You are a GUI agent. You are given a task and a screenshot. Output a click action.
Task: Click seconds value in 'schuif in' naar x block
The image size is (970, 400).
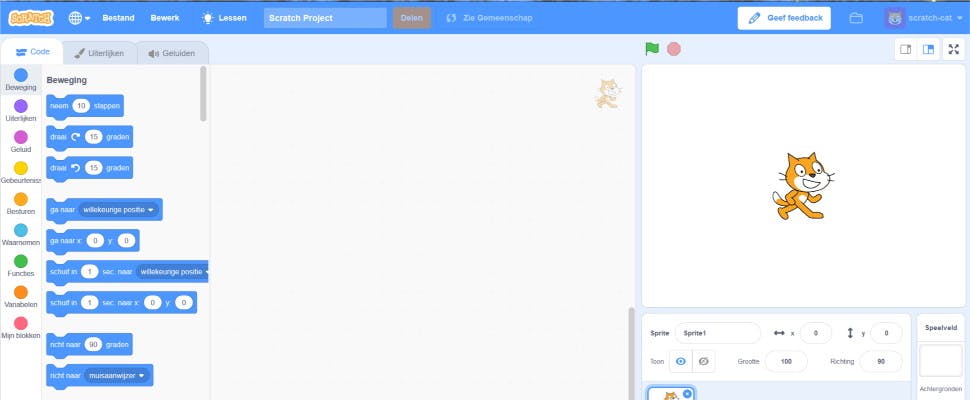click(x=90, y=302)
